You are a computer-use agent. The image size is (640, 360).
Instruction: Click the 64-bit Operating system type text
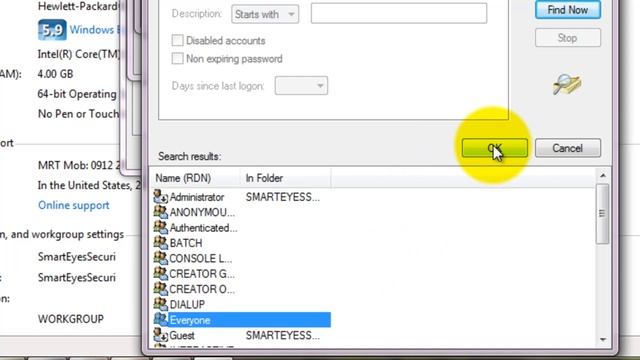click(x=77, y=94)
